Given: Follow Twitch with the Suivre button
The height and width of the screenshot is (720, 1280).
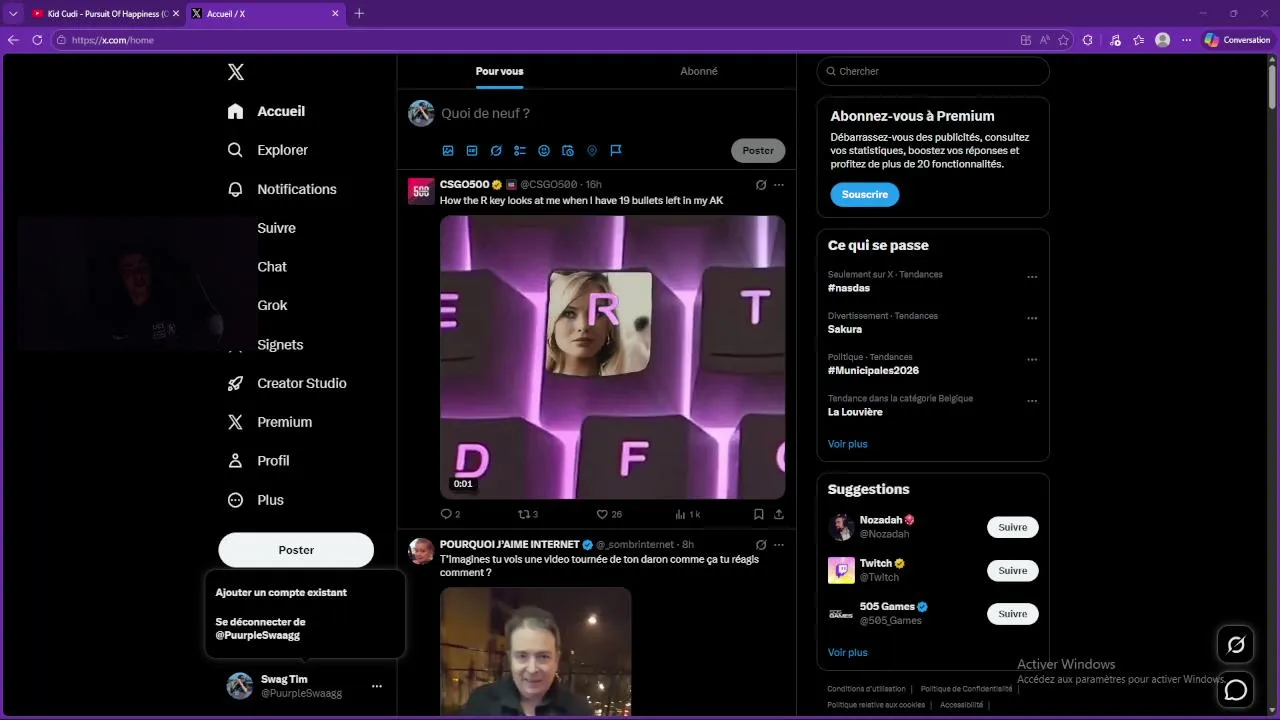Looking at the screenshot, I should pos(1013,570).
